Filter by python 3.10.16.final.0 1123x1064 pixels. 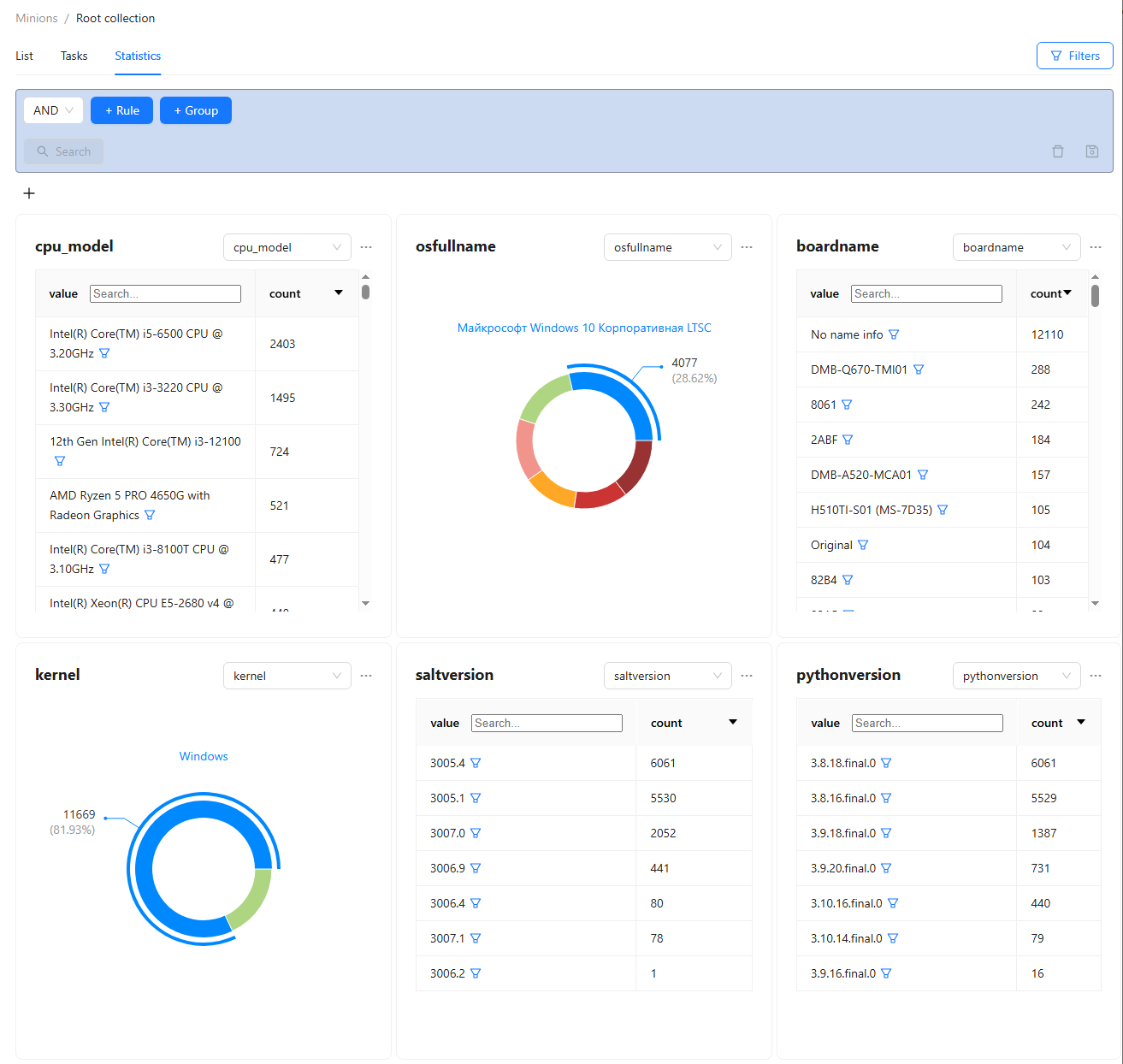(893, 903)
